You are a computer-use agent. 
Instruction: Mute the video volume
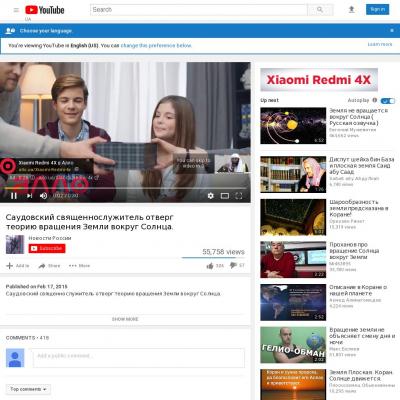[43, 196]
